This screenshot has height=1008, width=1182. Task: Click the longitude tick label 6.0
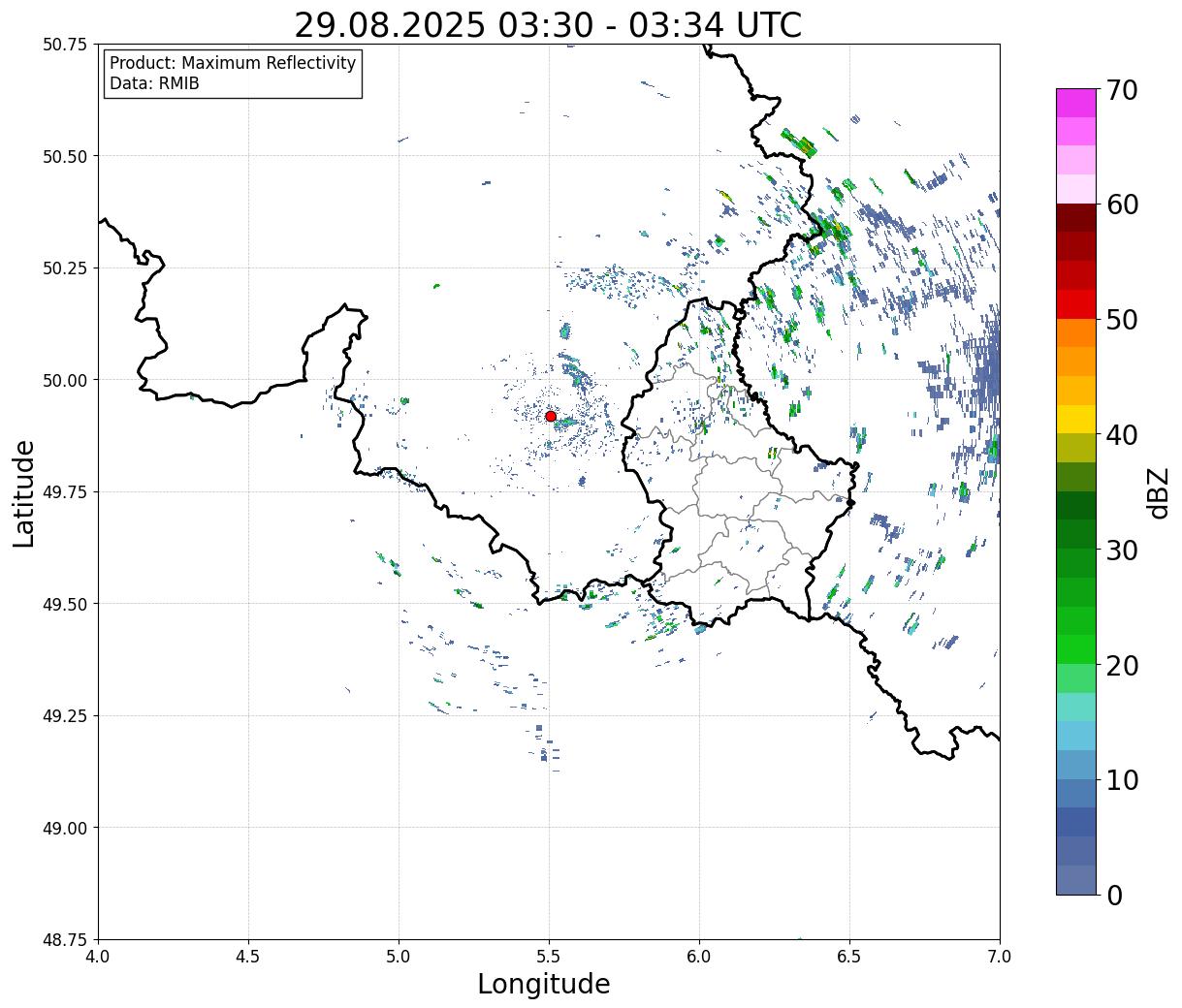tap(699, 957)
